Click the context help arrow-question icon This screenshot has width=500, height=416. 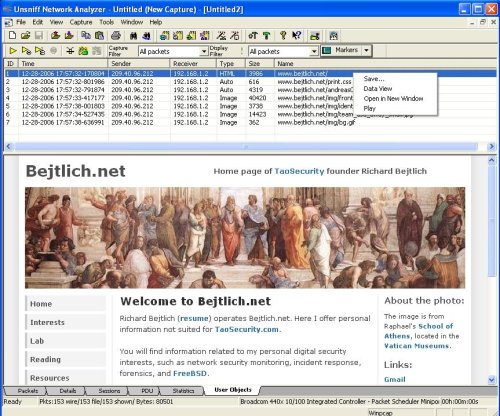point(297,35)
